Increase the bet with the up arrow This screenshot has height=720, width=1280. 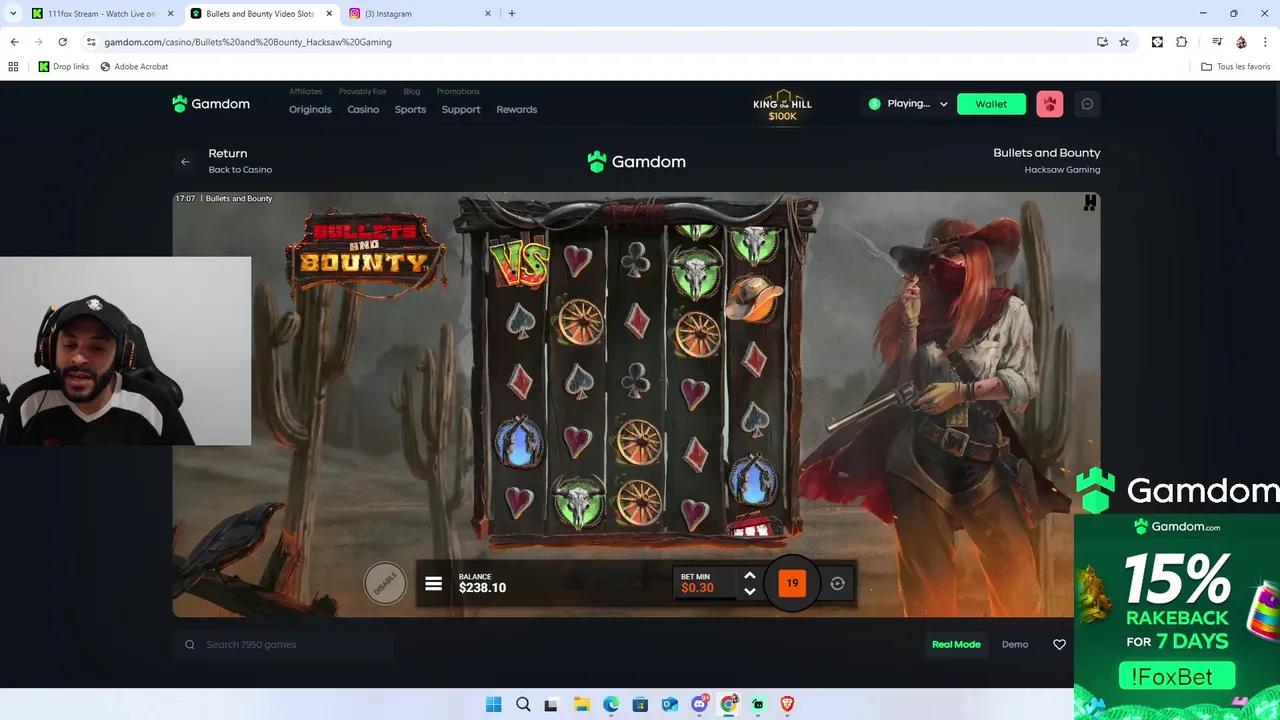click(750, 576)
